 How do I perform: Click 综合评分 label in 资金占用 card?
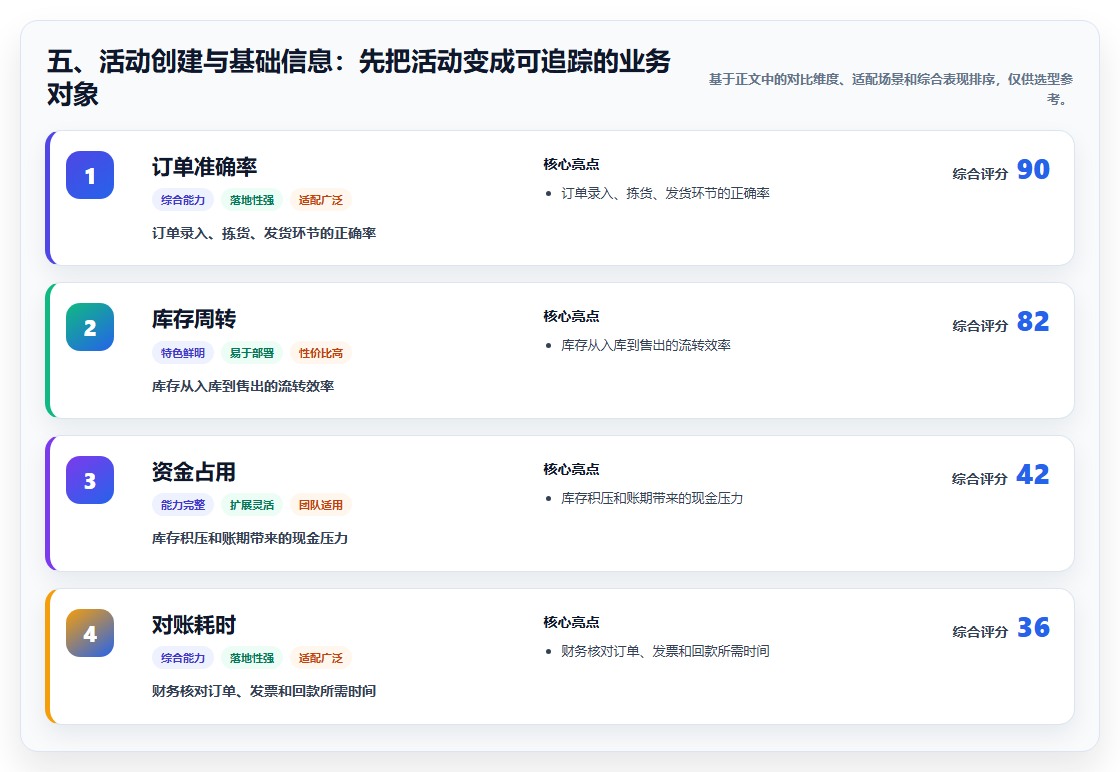click(980, 478)
